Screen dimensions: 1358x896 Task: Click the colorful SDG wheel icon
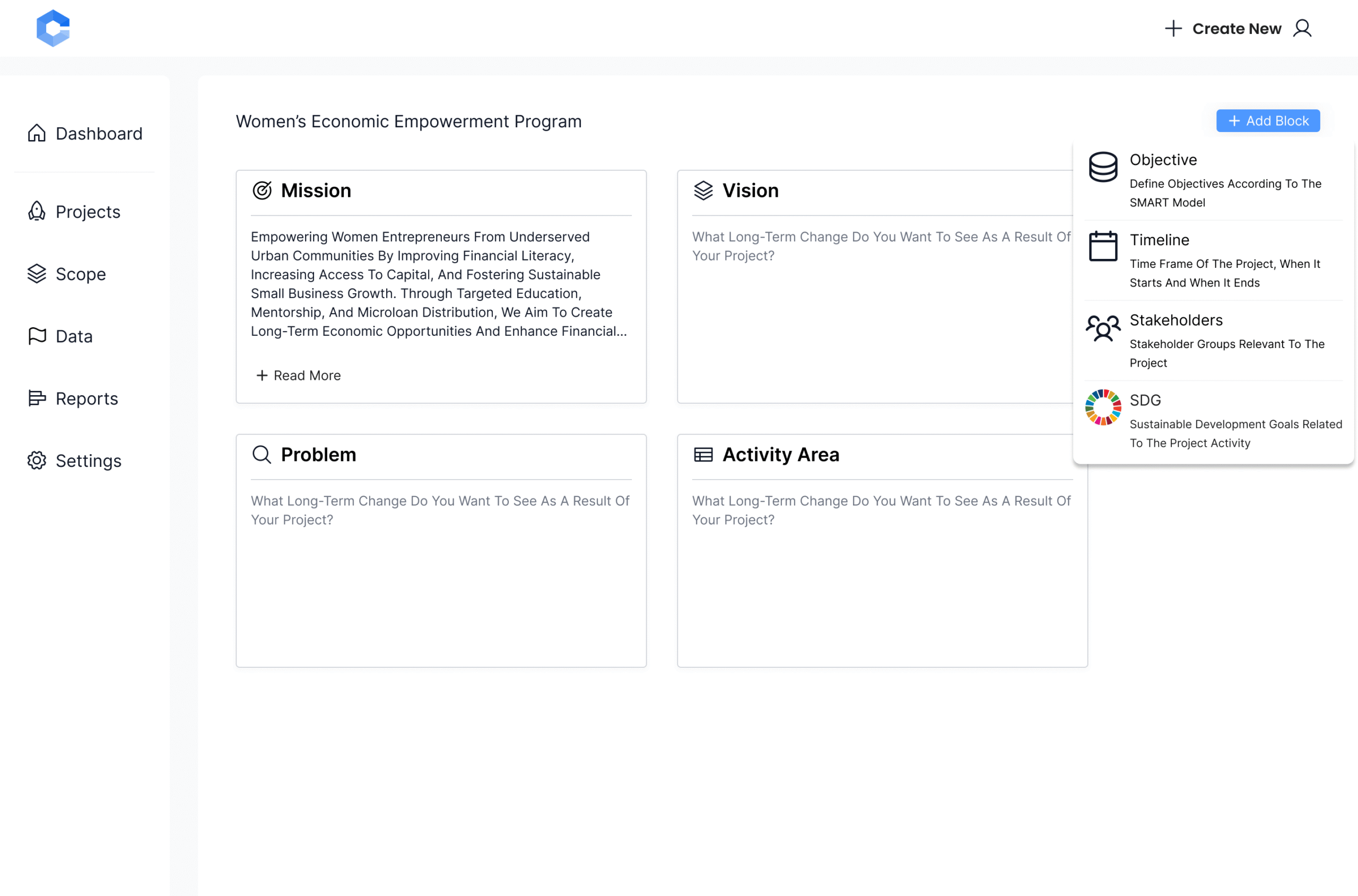(1103, 407)
